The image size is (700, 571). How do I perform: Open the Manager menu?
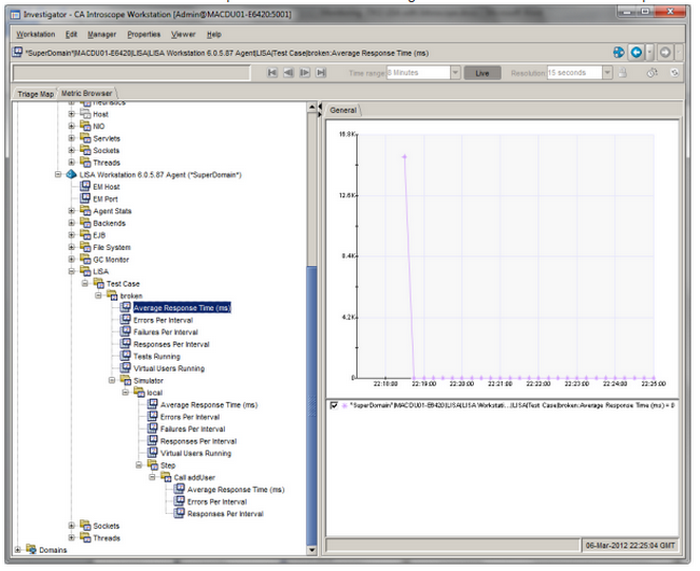point(102,34)
